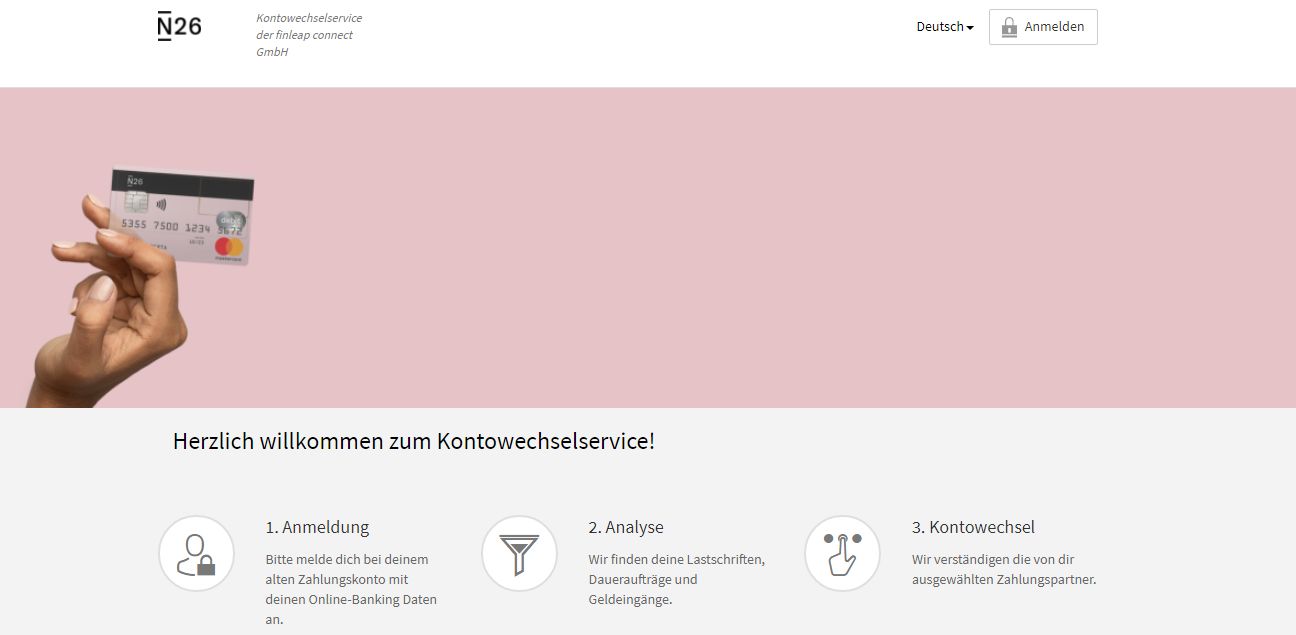Click the 2. Analyse step heading

627,527
